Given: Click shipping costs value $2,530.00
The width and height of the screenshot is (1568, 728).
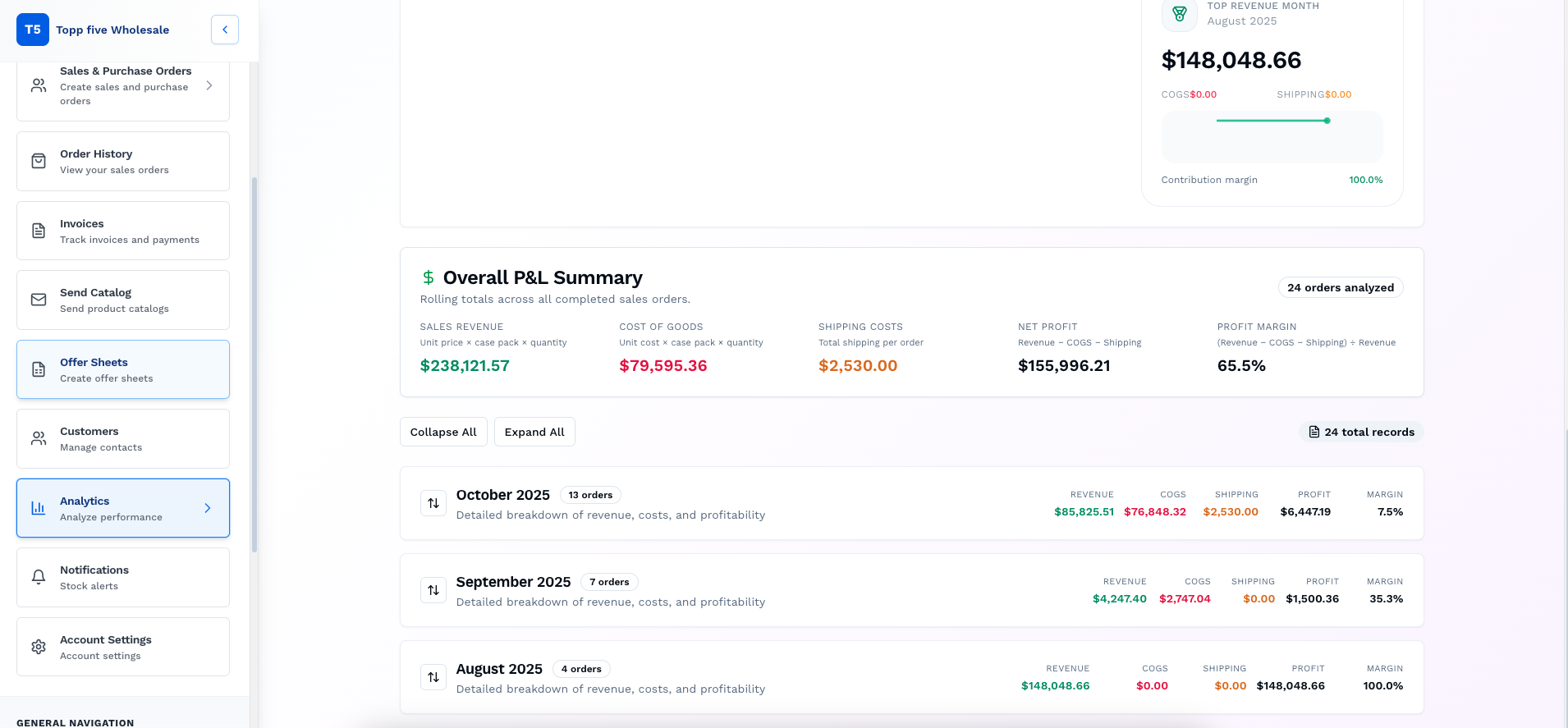Looking at the screenshot, I should point(858,366).
